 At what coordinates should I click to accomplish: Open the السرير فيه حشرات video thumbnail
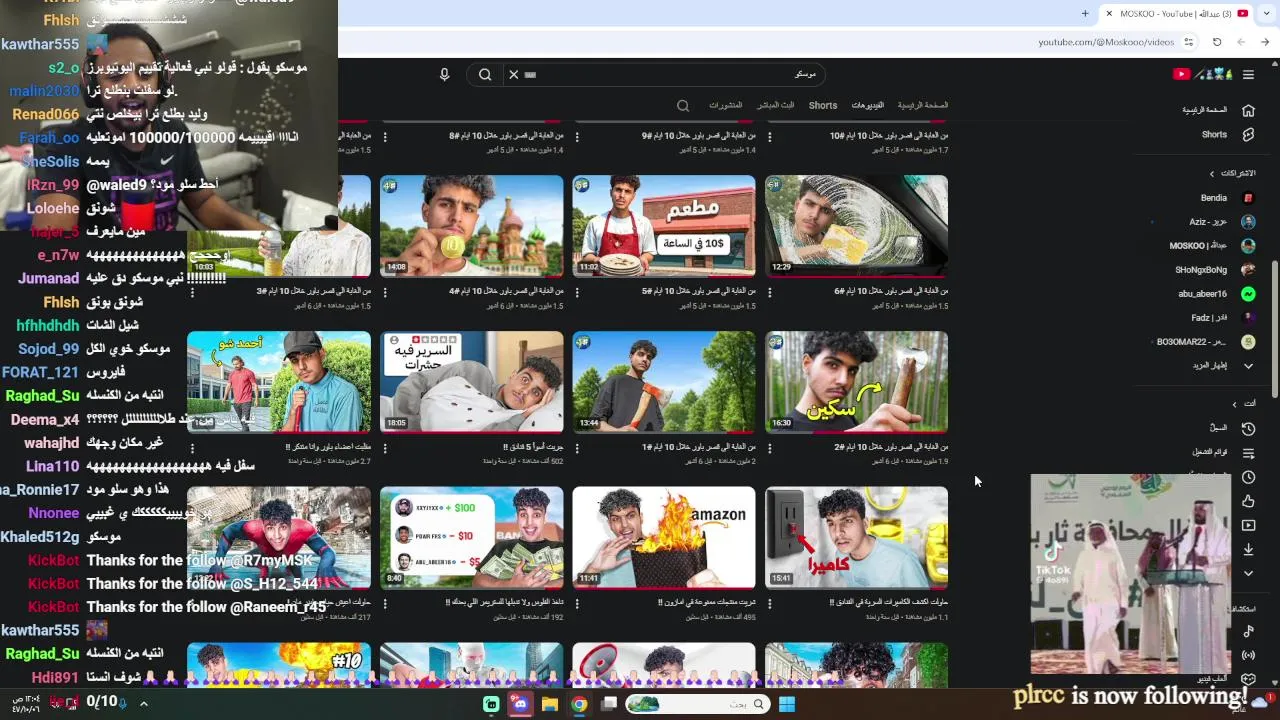coord(471,382)
